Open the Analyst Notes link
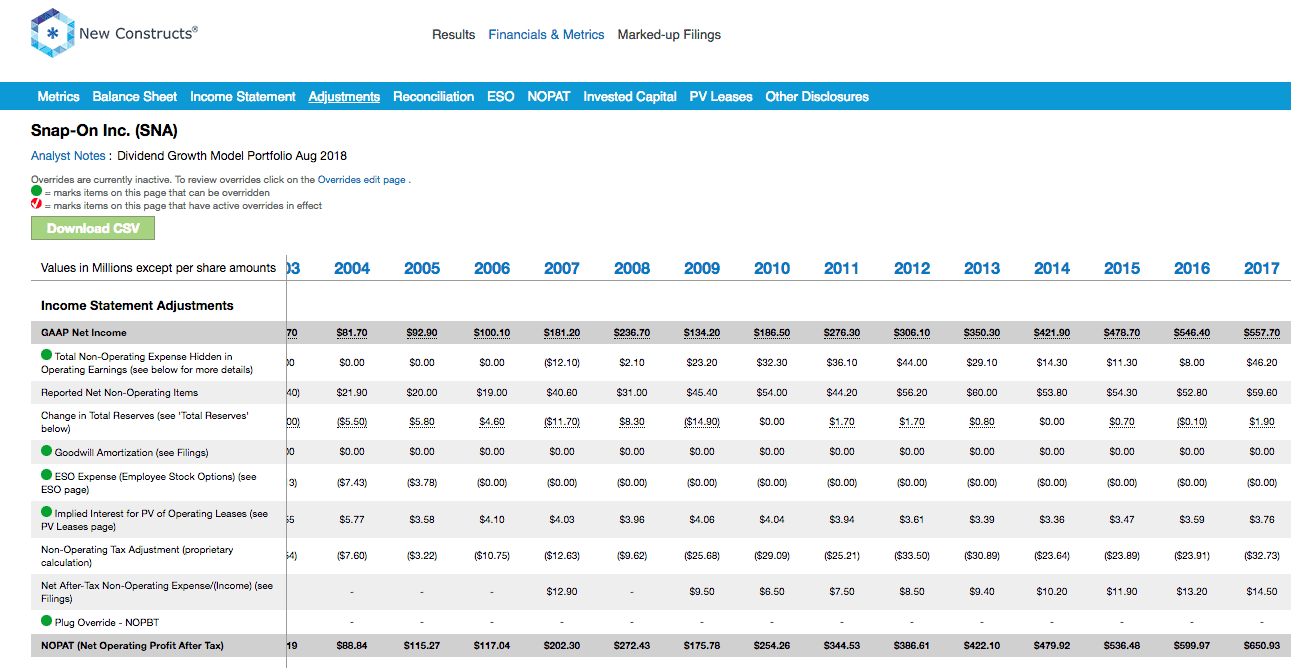Screen dimensions: 1291x668 (67, 156)
